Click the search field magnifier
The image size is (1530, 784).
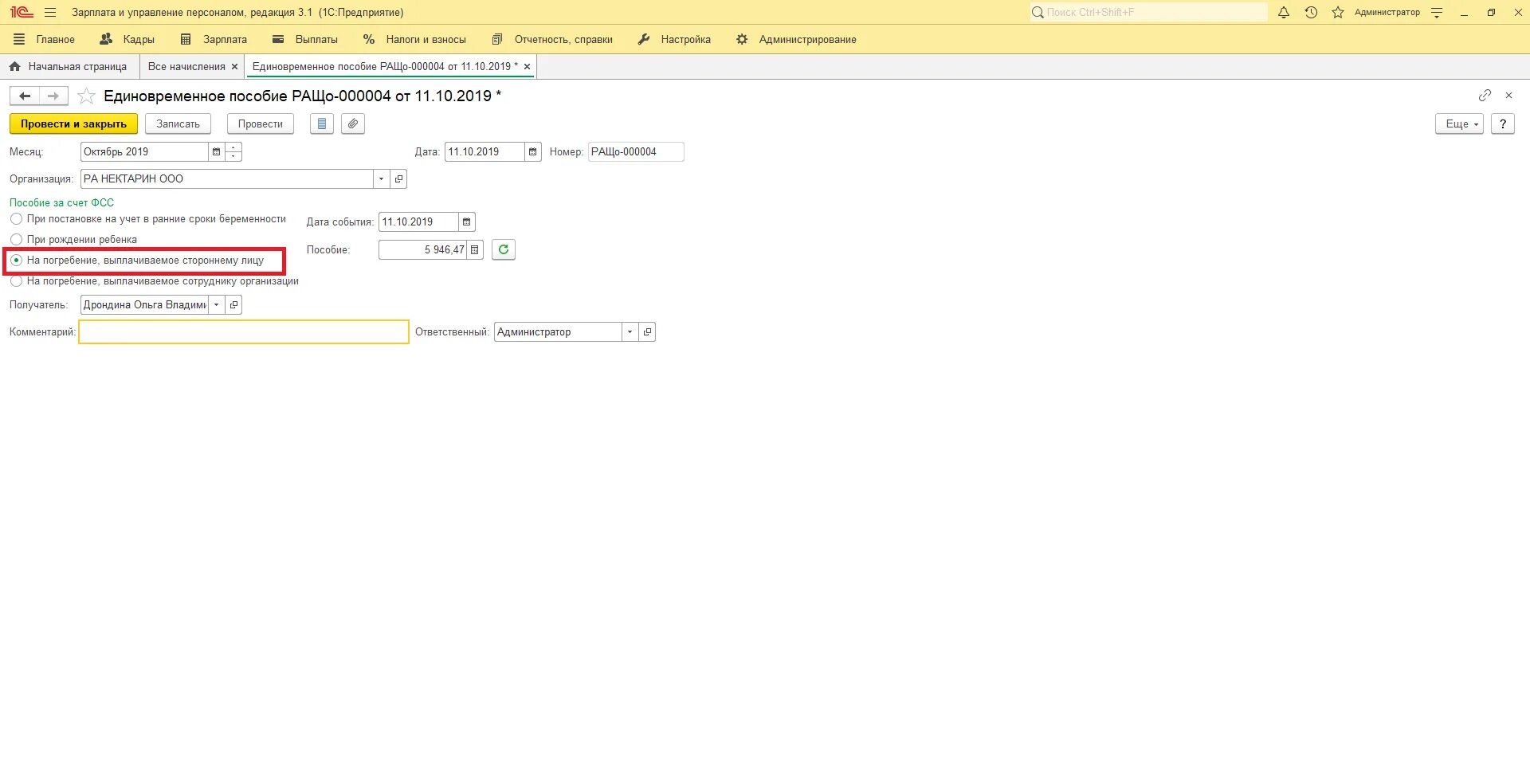pos(1038,12)
